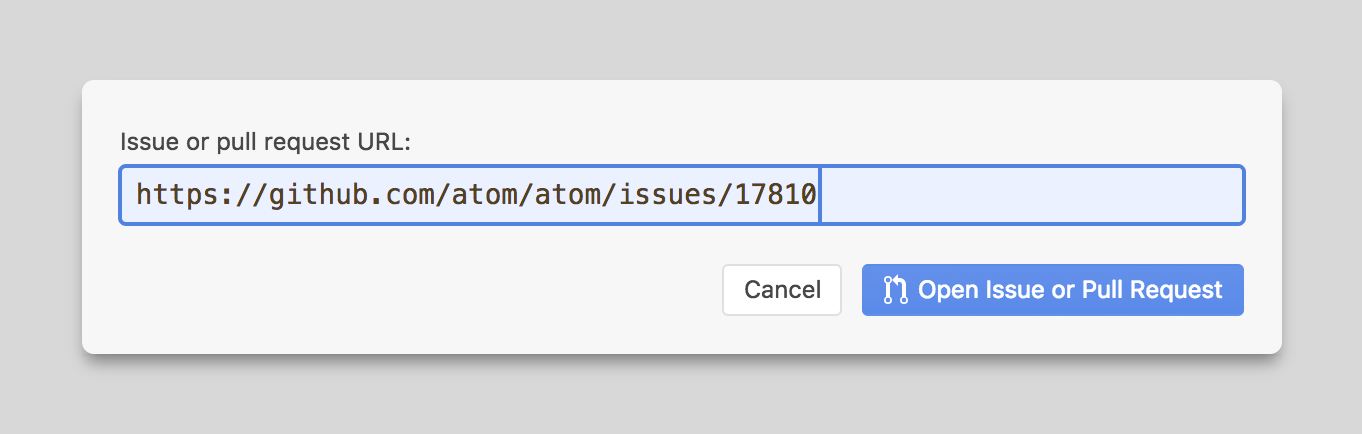Dismiss dialog by clicking gray backdrop outside it

(681, 40)
